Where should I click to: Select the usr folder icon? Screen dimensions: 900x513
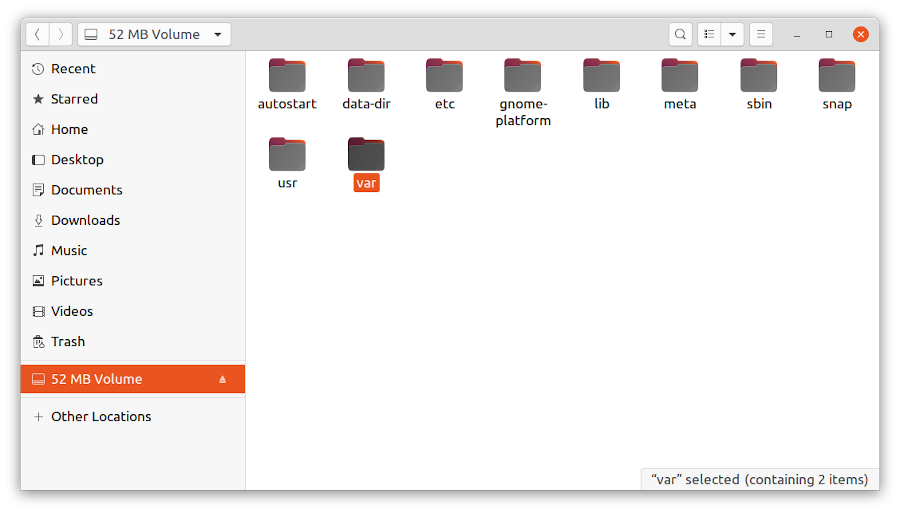point(287,154)
